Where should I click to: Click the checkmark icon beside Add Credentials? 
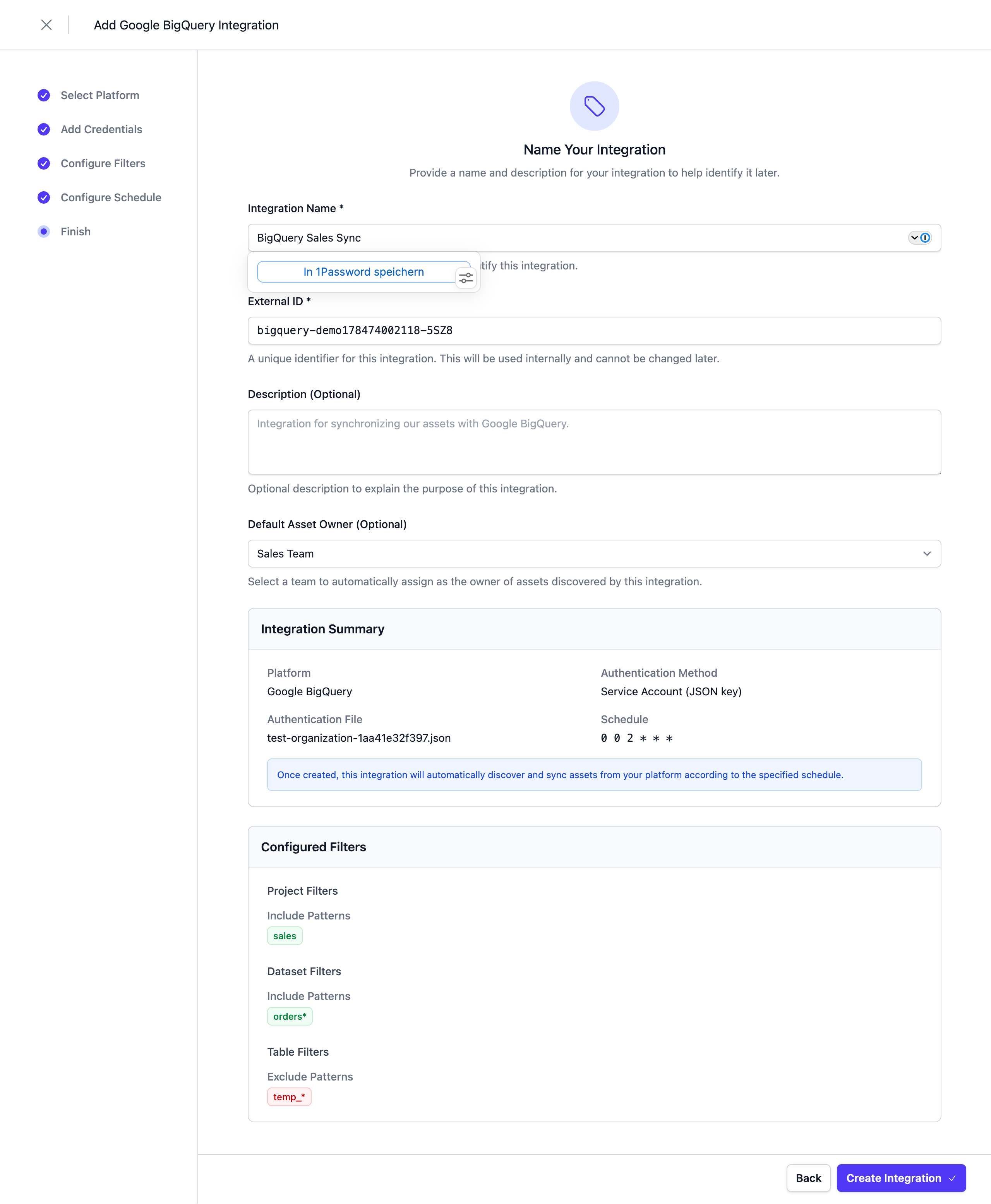click(44, 130)
